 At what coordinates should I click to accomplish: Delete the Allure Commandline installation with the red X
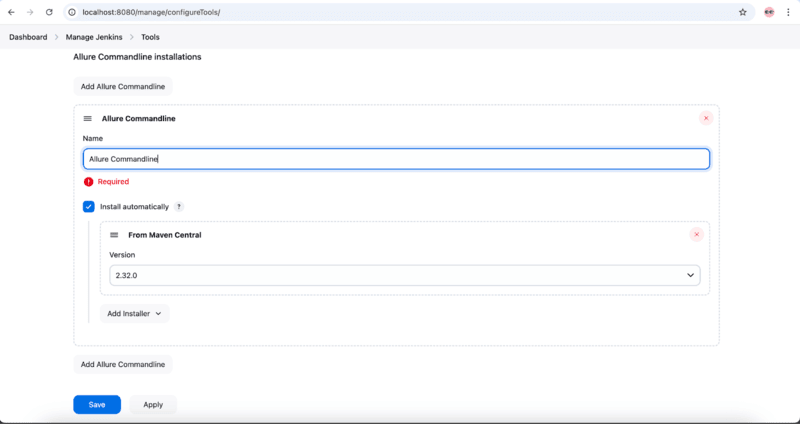pos(706,118)
